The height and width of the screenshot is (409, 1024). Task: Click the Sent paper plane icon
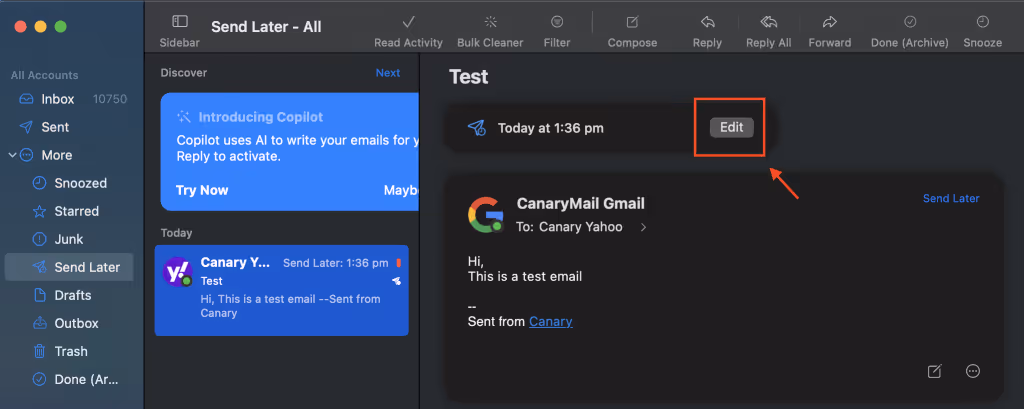click(26, 127)
